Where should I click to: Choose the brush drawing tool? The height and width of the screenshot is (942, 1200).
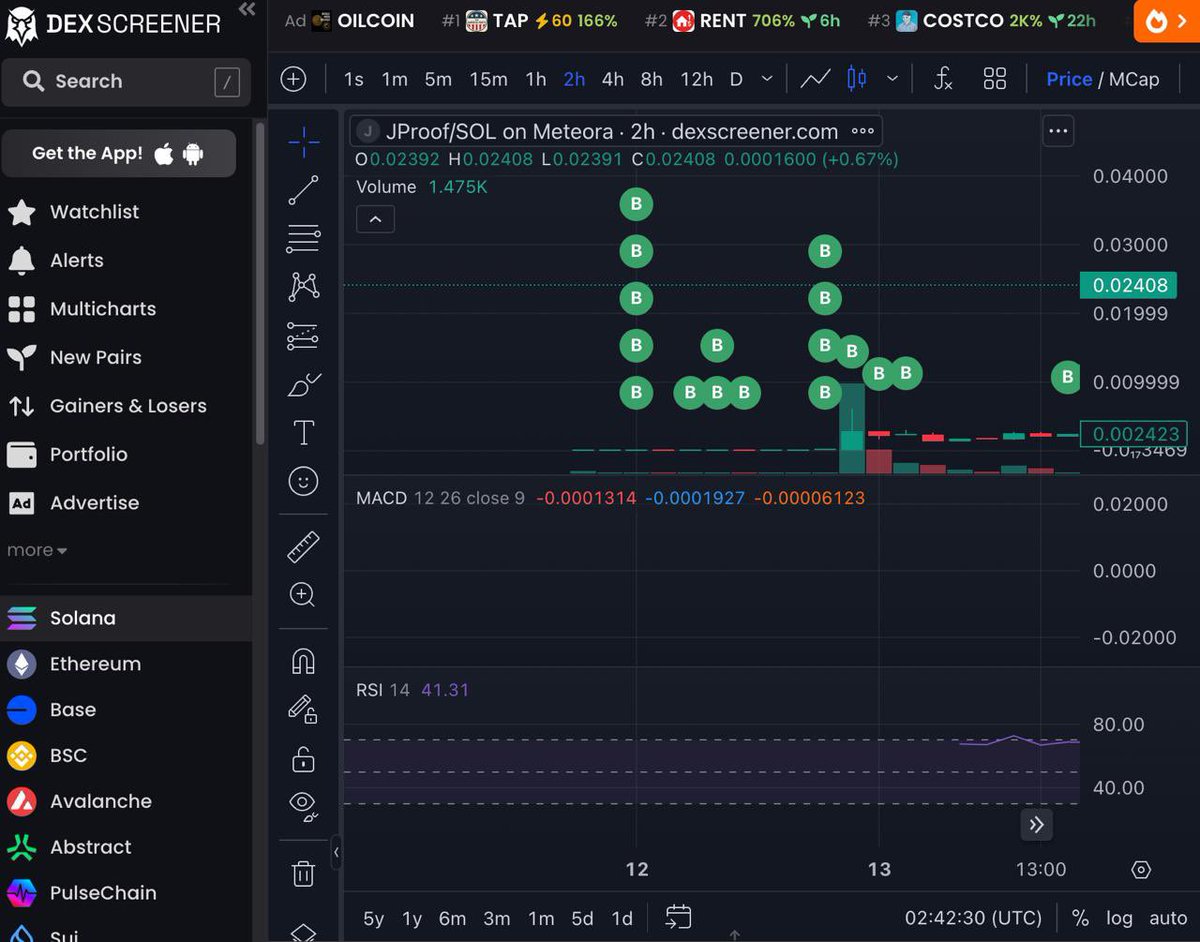(x=303, y=384)
